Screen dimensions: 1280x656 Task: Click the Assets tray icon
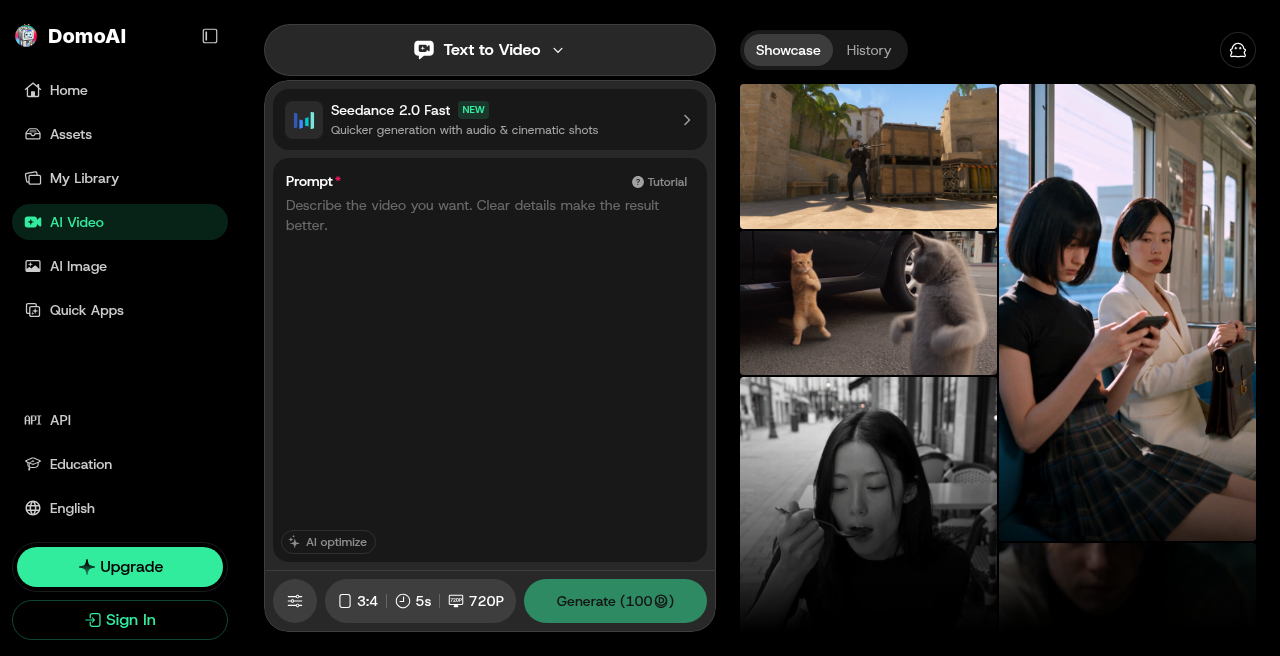point(33,134)
